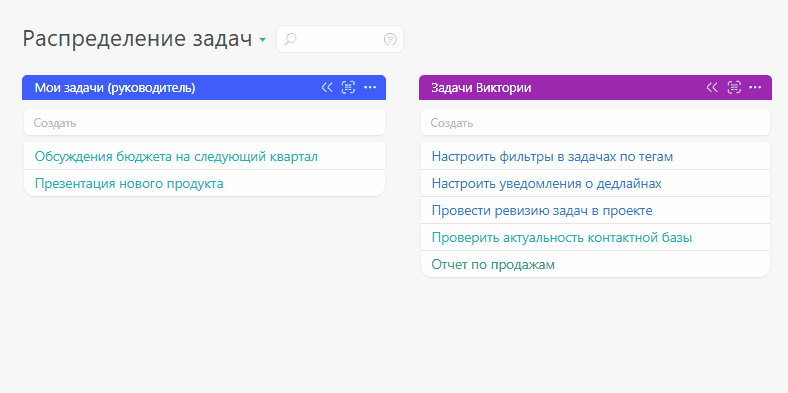Expand the "Распределение задач" dropdown arrow

point(262,40)
